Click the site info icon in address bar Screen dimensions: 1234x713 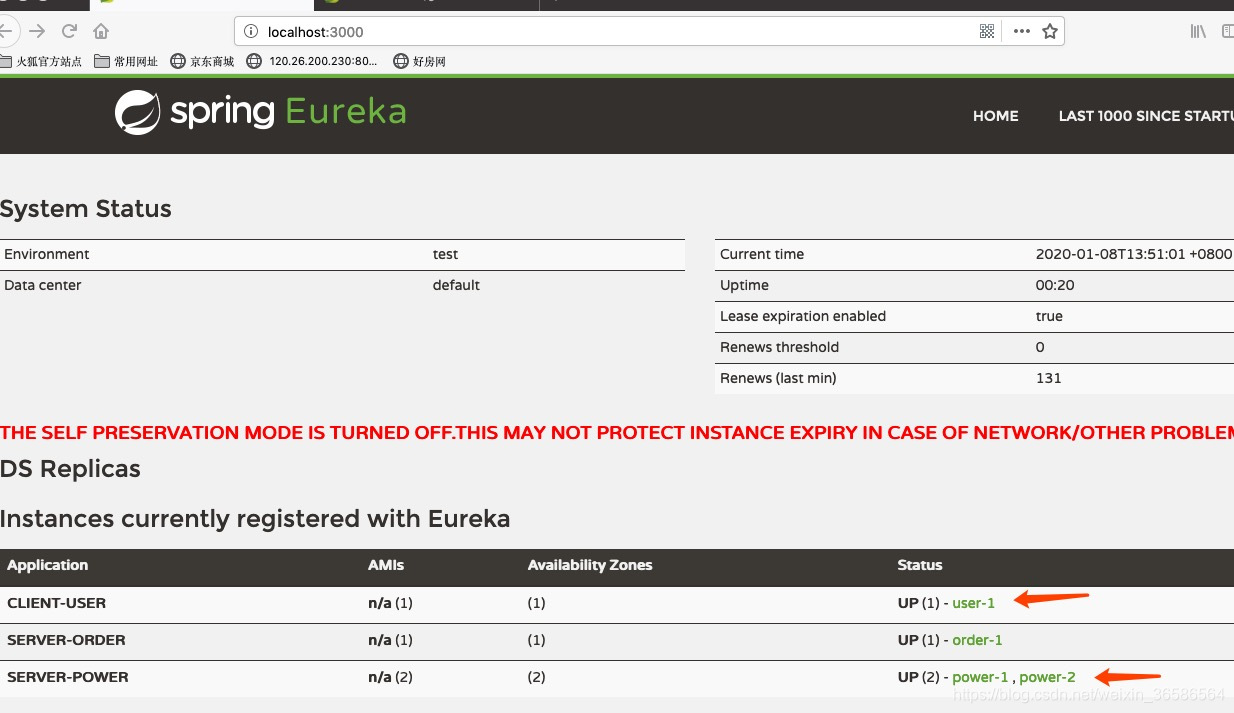[250, 32]
